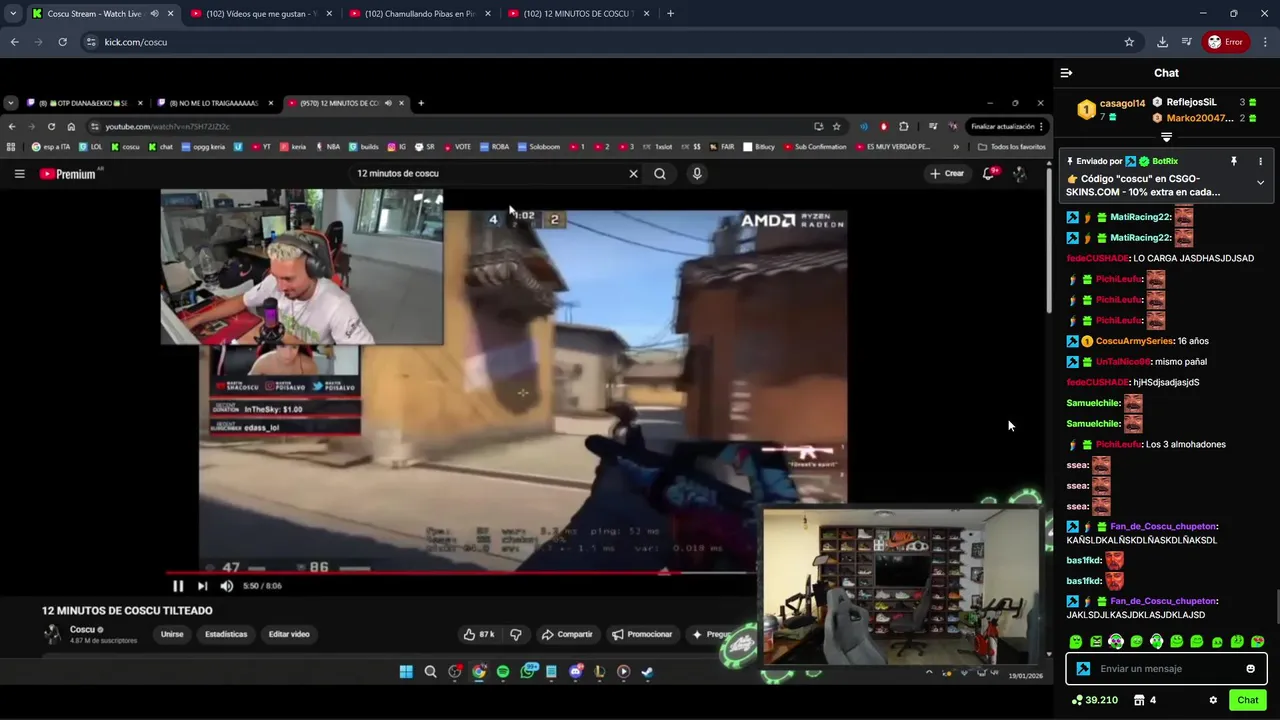Switch to Vídeos que me gustan tab
The width and height of the screenshot is (1280, 720).
click(x=261, y=14)
